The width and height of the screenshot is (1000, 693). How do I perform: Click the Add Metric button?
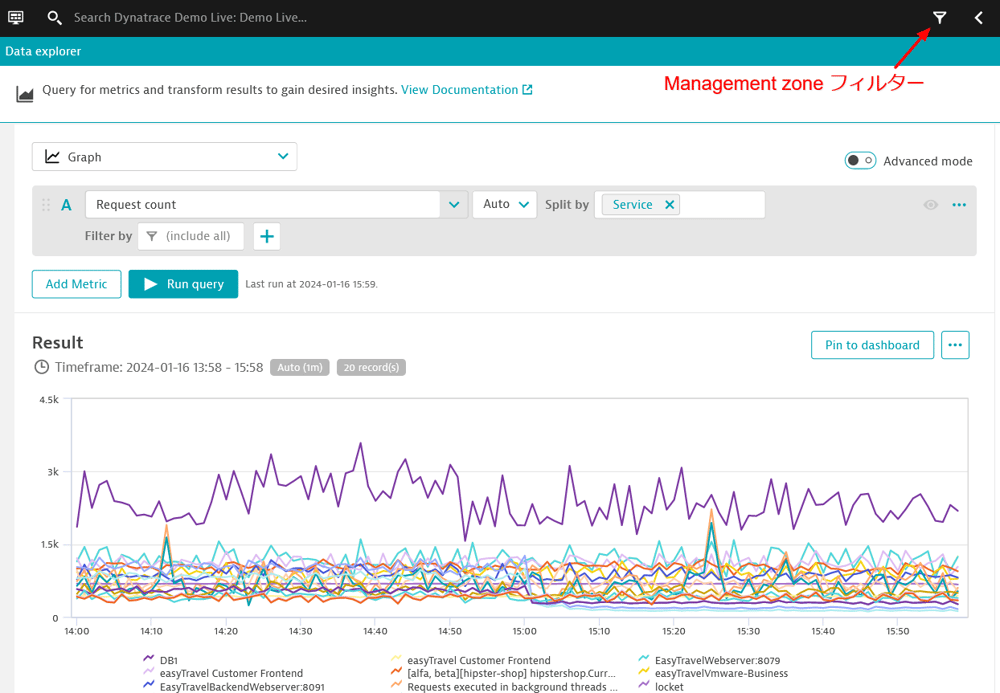(x=77, y=284)
